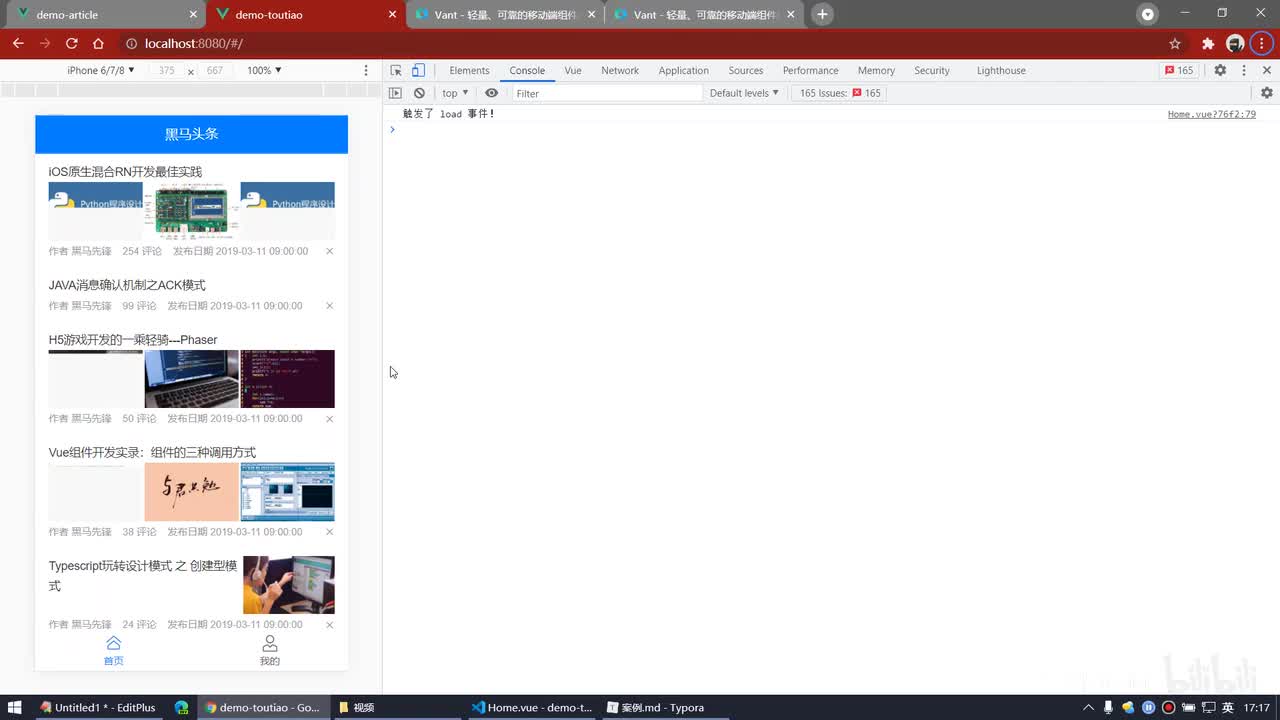
Task: Open the Vue devtools panel
Action: pyautogui.click(x=573, y=70)
